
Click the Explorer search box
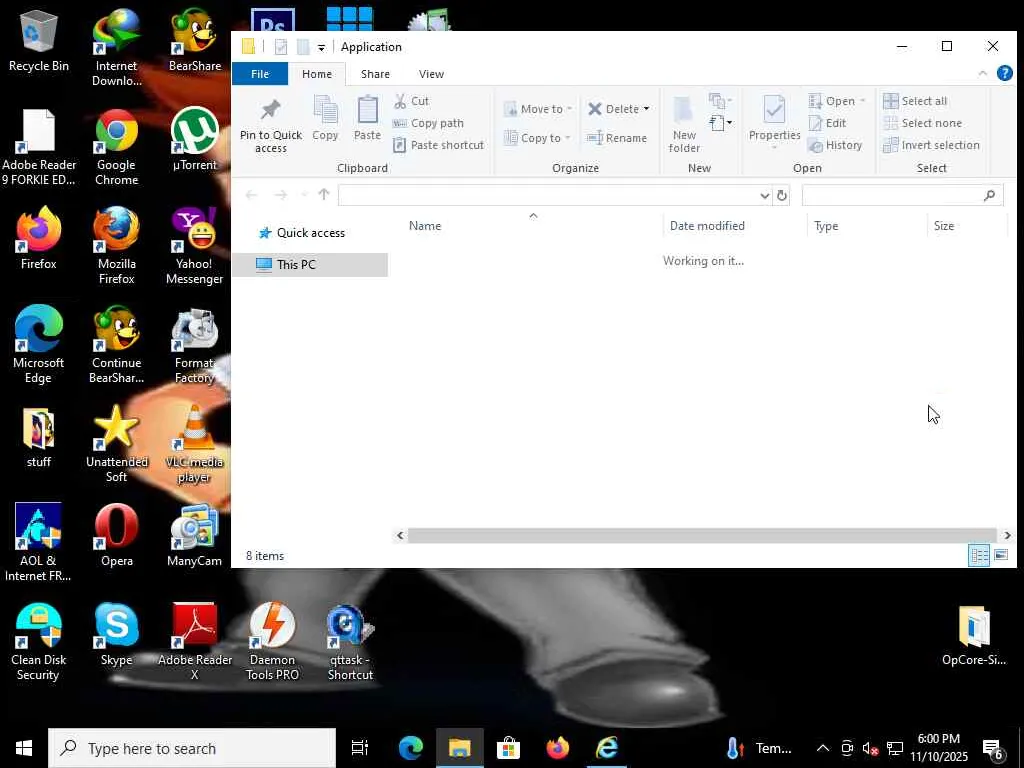(x=903, y=195)
